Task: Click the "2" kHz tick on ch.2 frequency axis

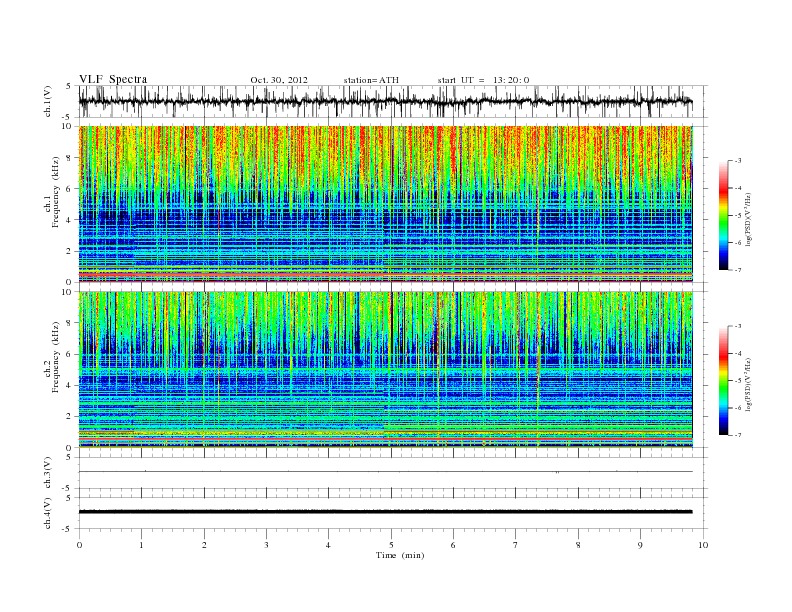Action: tap(70, 417)
